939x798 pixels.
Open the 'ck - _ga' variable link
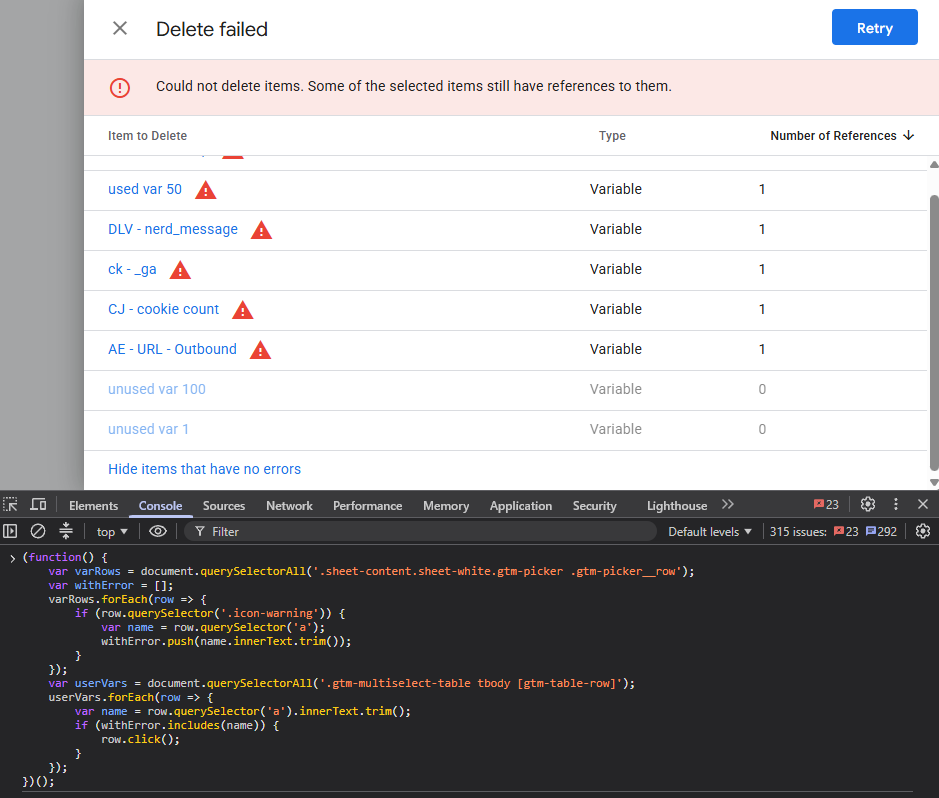click(x=132, y=269)
